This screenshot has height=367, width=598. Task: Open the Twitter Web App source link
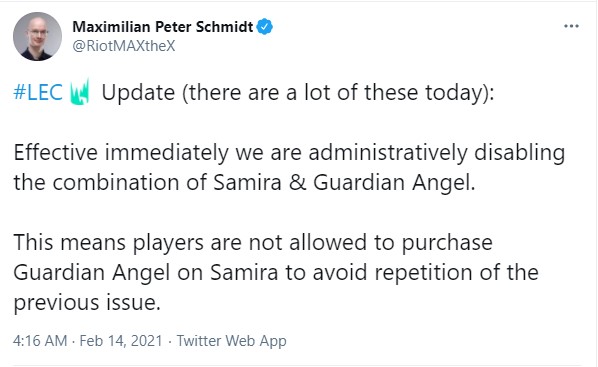coord(231,341)
